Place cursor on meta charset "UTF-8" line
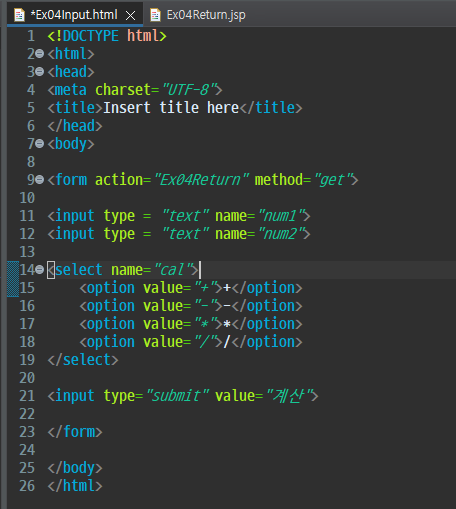 (x=135, y=90)
